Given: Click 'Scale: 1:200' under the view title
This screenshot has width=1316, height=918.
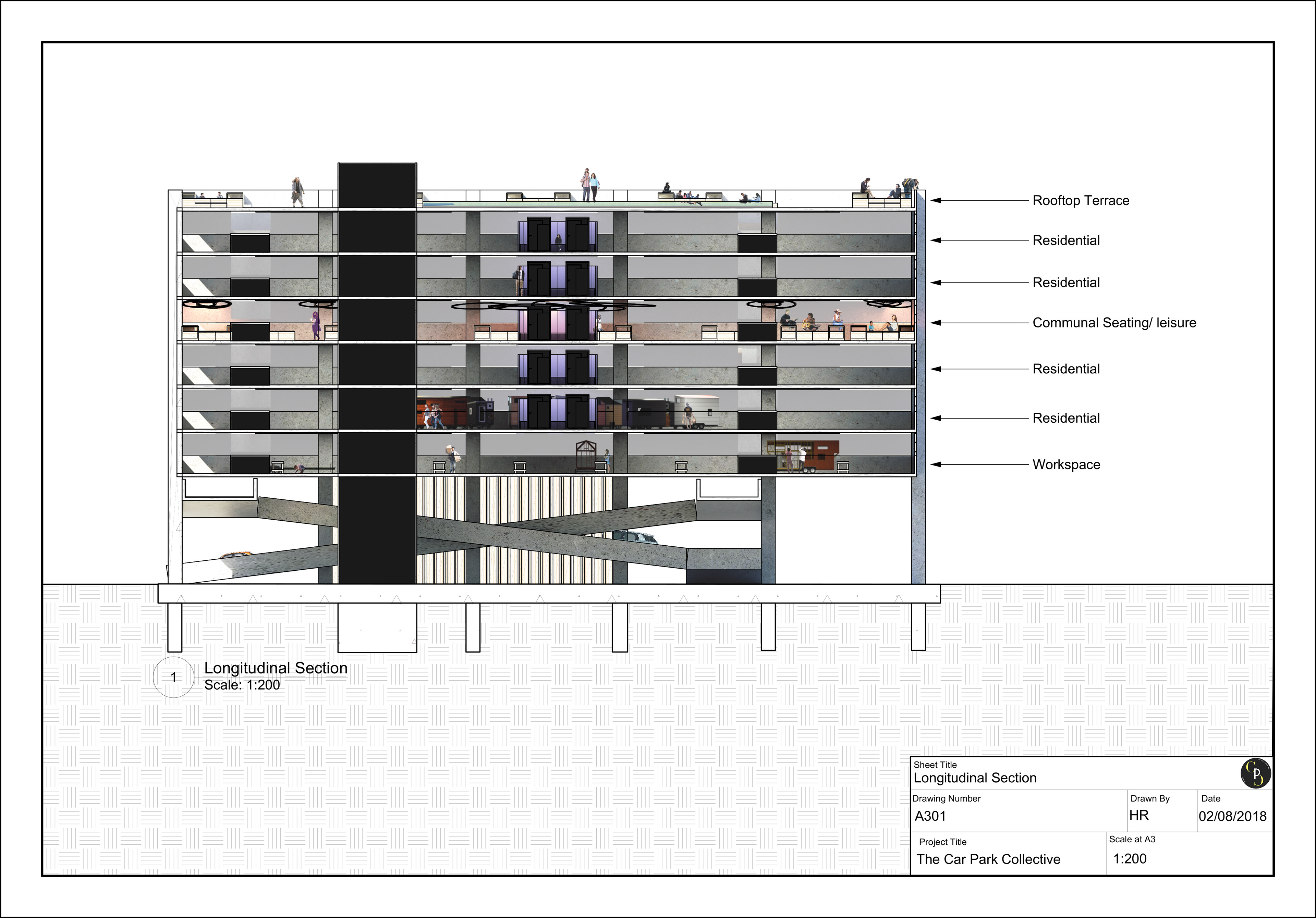Looking at the screenshot, I should point(242,685).
